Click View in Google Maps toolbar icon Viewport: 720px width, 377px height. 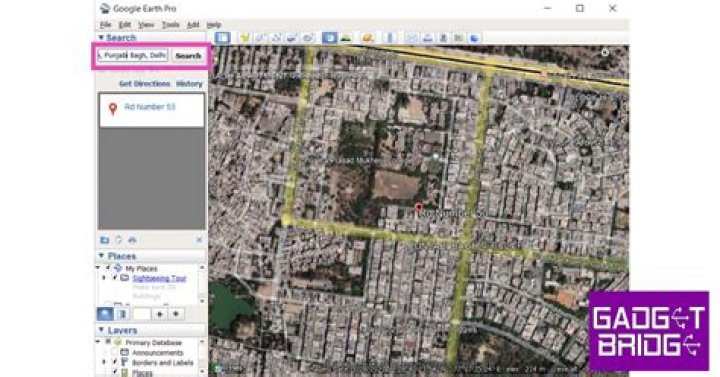(458, 38)
